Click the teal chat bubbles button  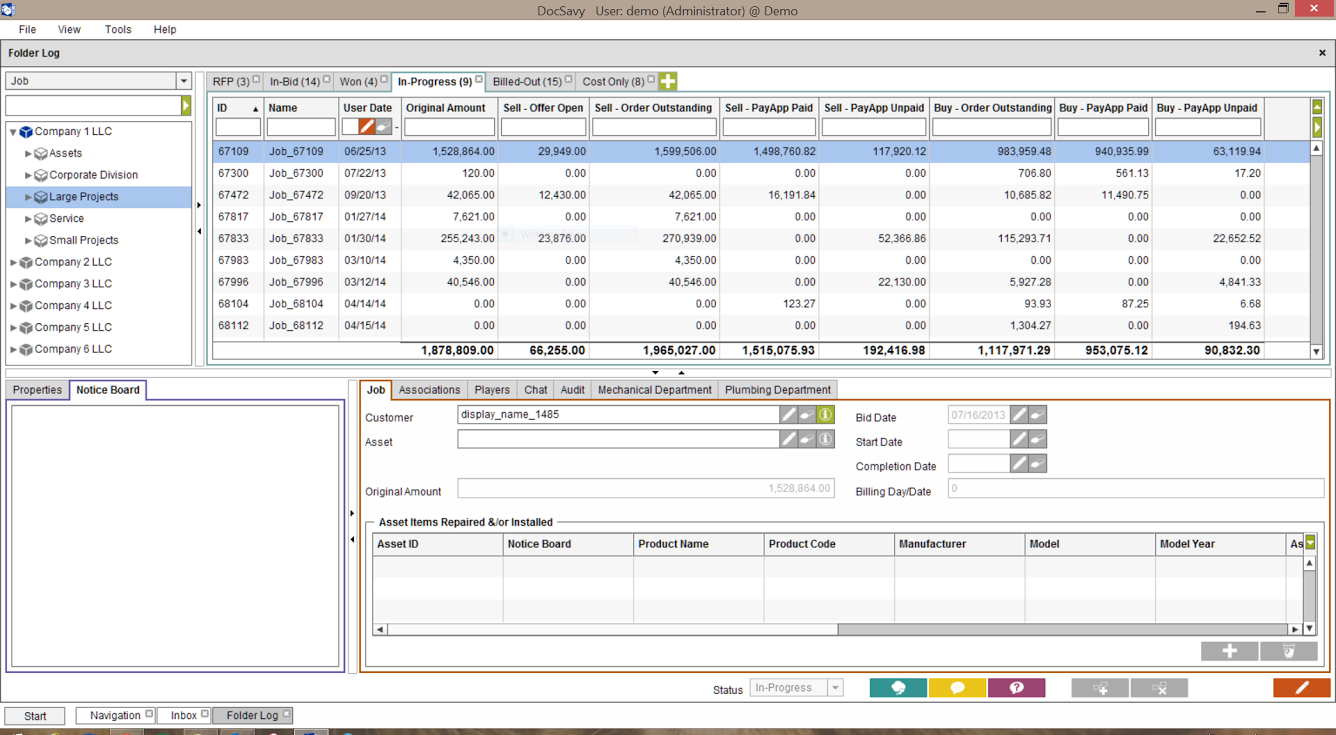click(898, 688)
